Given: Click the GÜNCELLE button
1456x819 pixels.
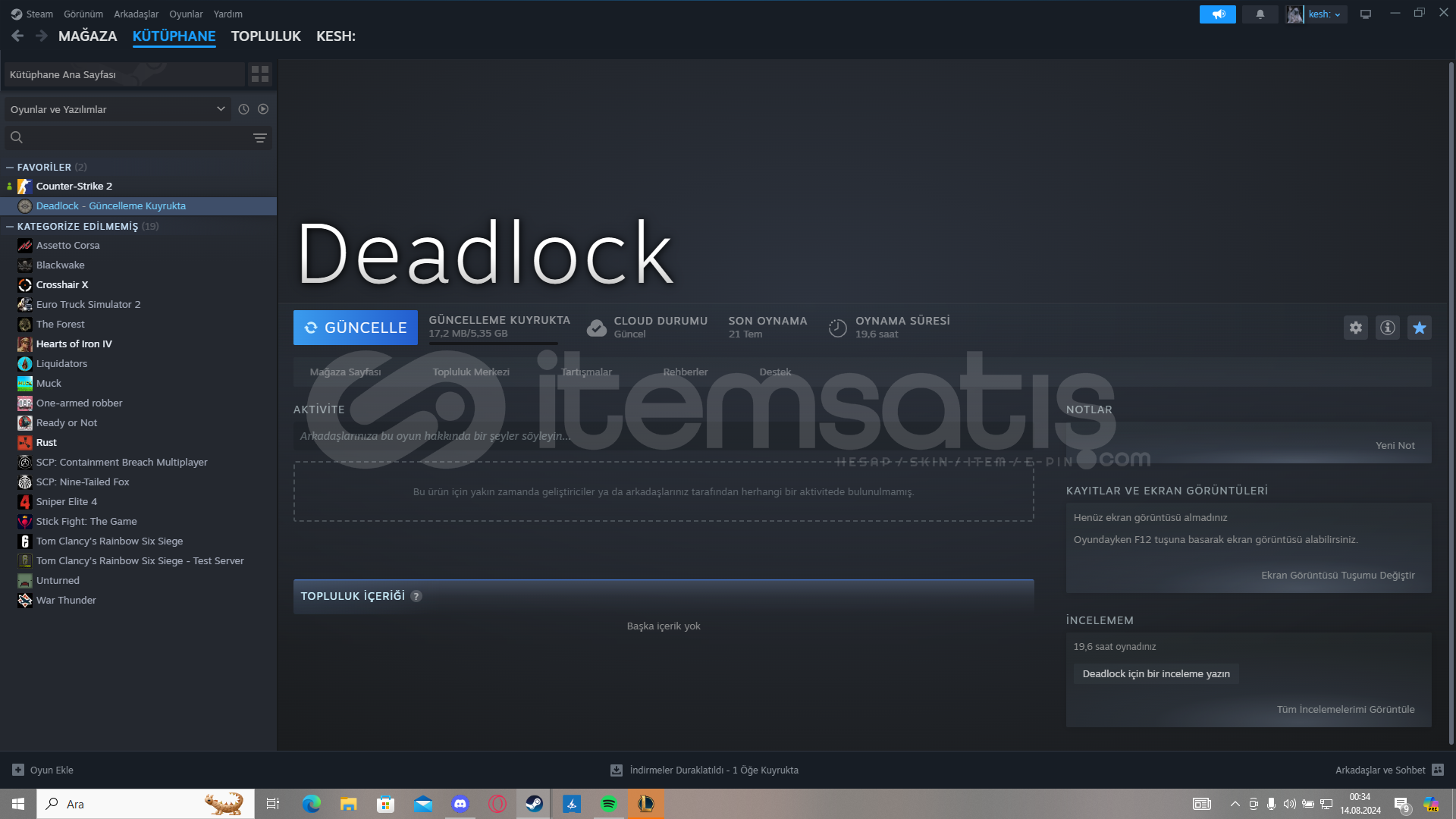Looking at the screenshot, I should (x=356, y=328).
